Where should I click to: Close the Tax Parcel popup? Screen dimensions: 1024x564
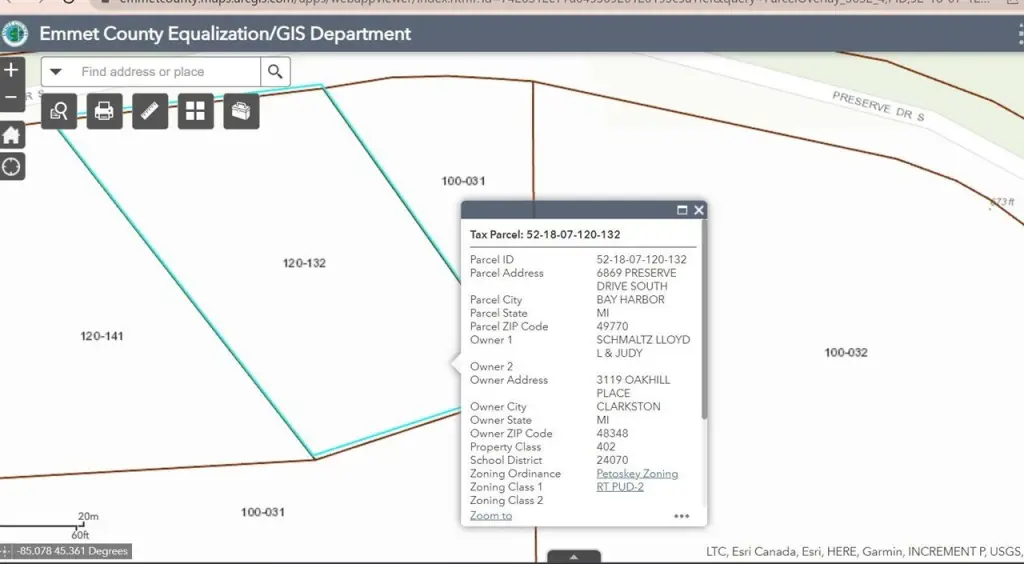698,210
